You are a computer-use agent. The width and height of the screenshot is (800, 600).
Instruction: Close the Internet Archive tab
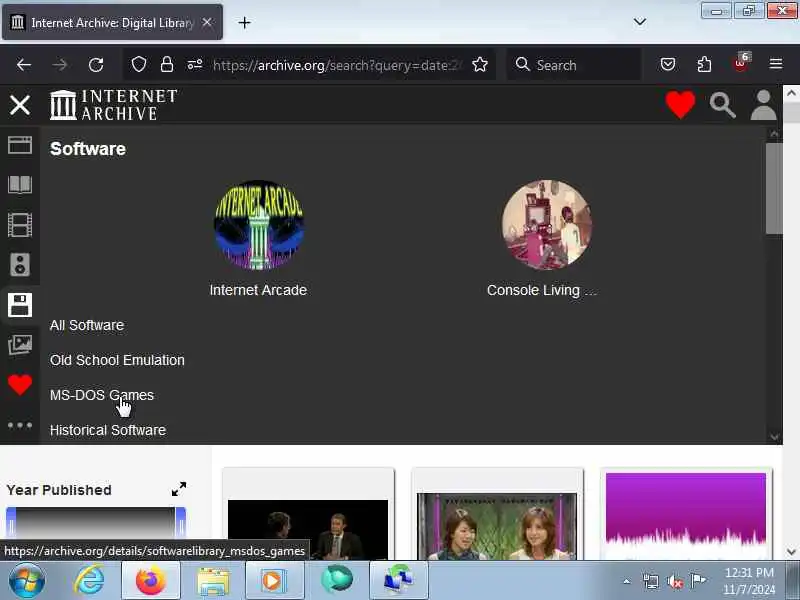207,22
